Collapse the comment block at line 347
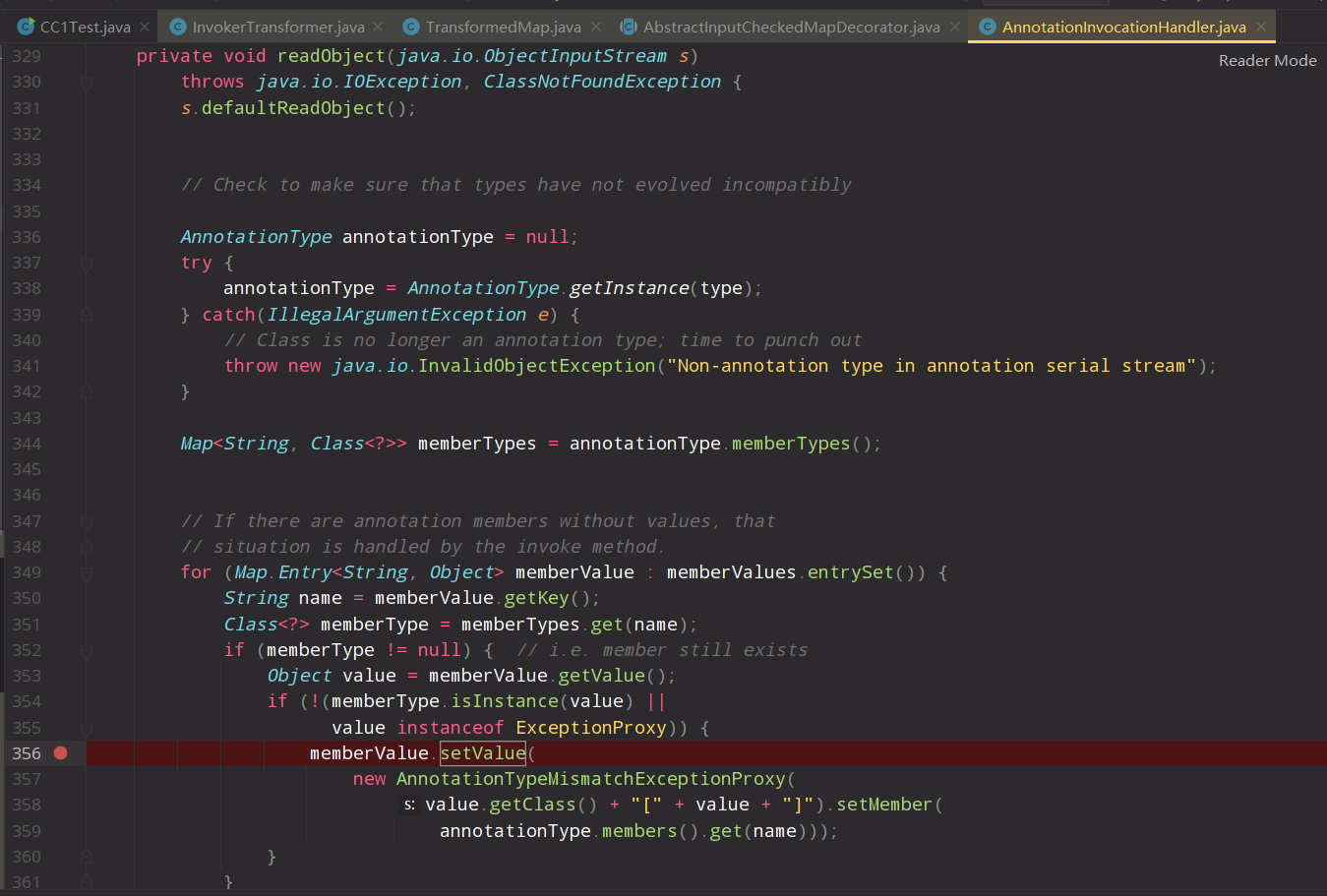The width and height of the screenshot is (1327, 896). pos(87,521)
